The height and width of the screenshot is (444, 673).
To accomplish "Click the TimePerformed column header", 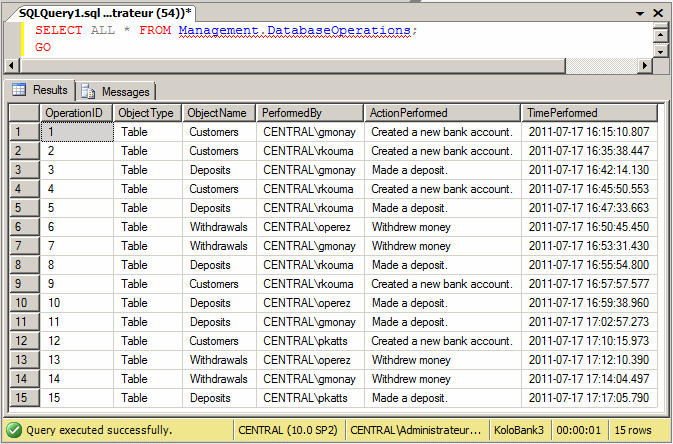I will pyautogui.click(x=589, y=113).
